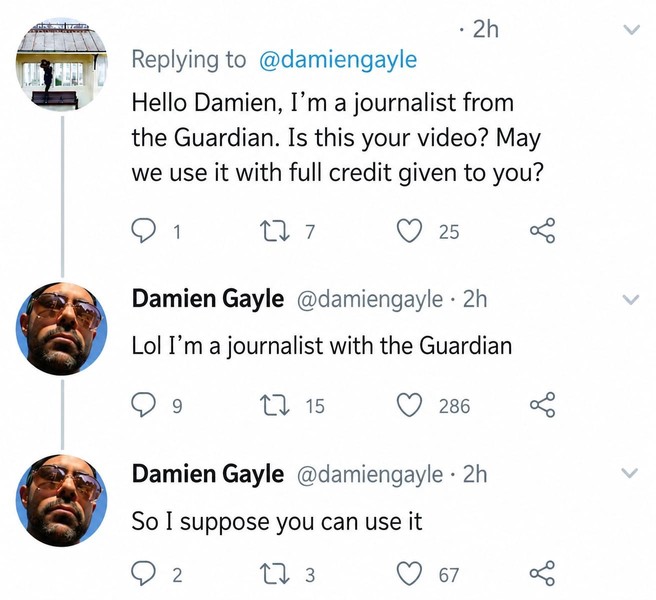Retweet the tweet with 7 retweets

(274, 231)
